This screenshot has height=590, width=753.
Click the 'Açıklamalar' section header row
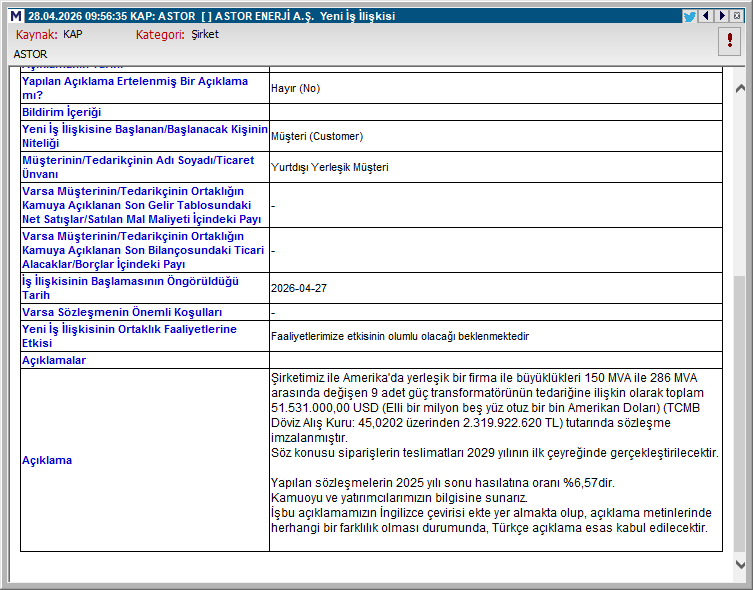54,360
